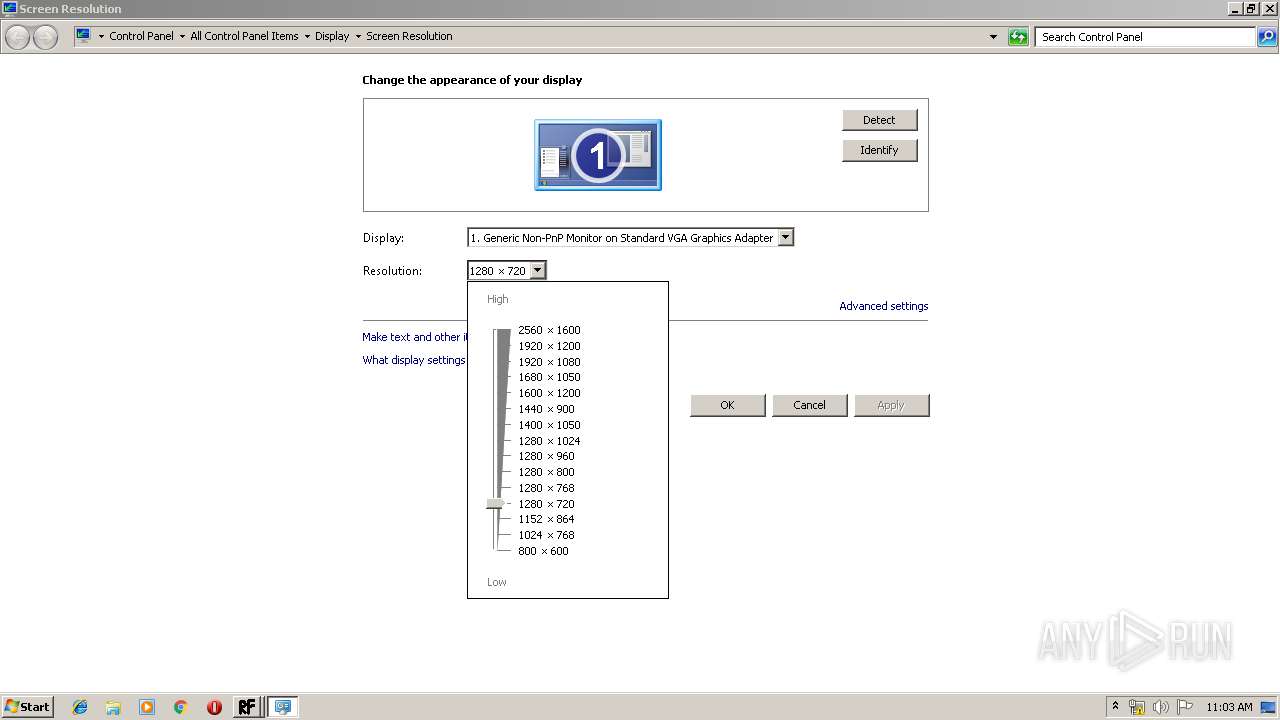This screenshot has height=720, width=1280.
Task: Click the monitor 1 display thumbnail
Action: click(x=598, y=155)
